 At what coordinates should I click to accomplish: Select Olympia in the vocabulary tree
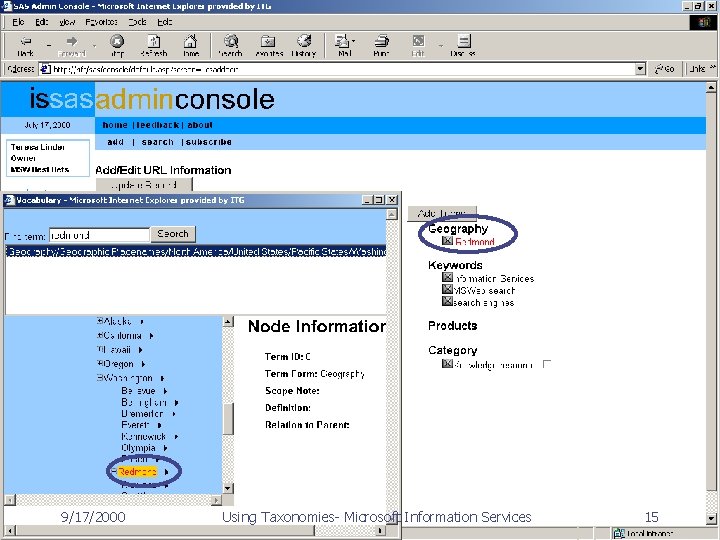pyautogui.click(x=138, y=448)
